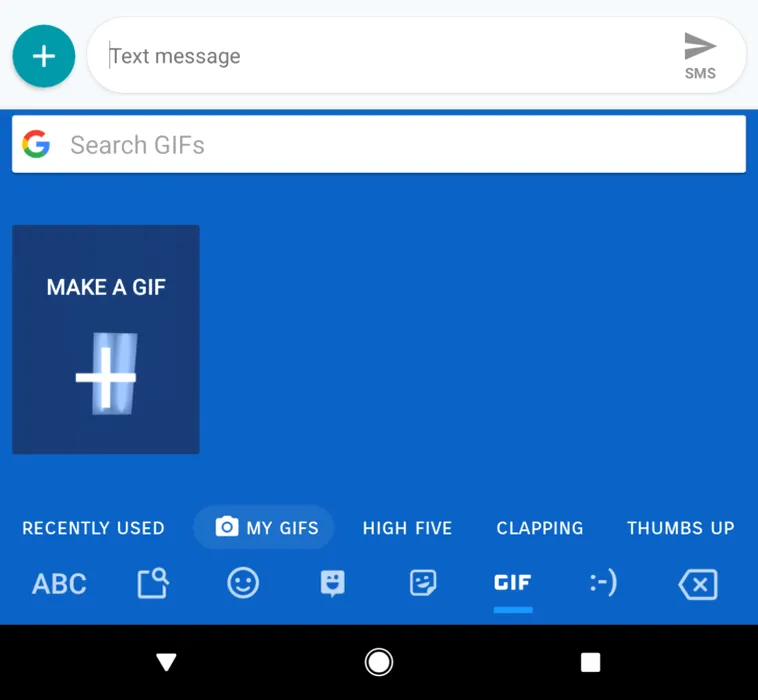
Task: Send the message via SMS arrow
Action: 700,55
